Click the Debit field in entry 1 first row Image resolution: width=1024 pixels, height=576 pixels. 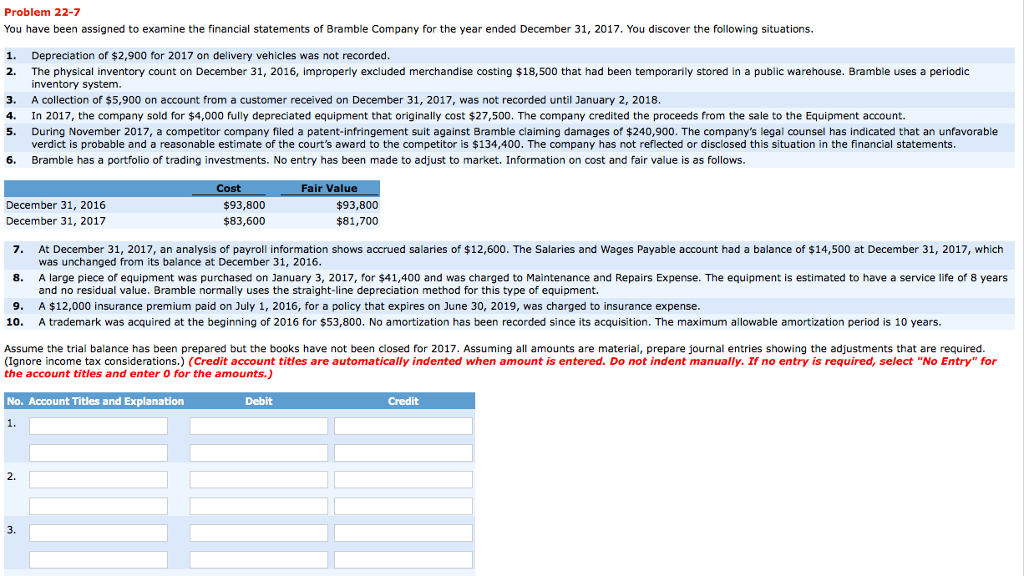pos(257,425)
